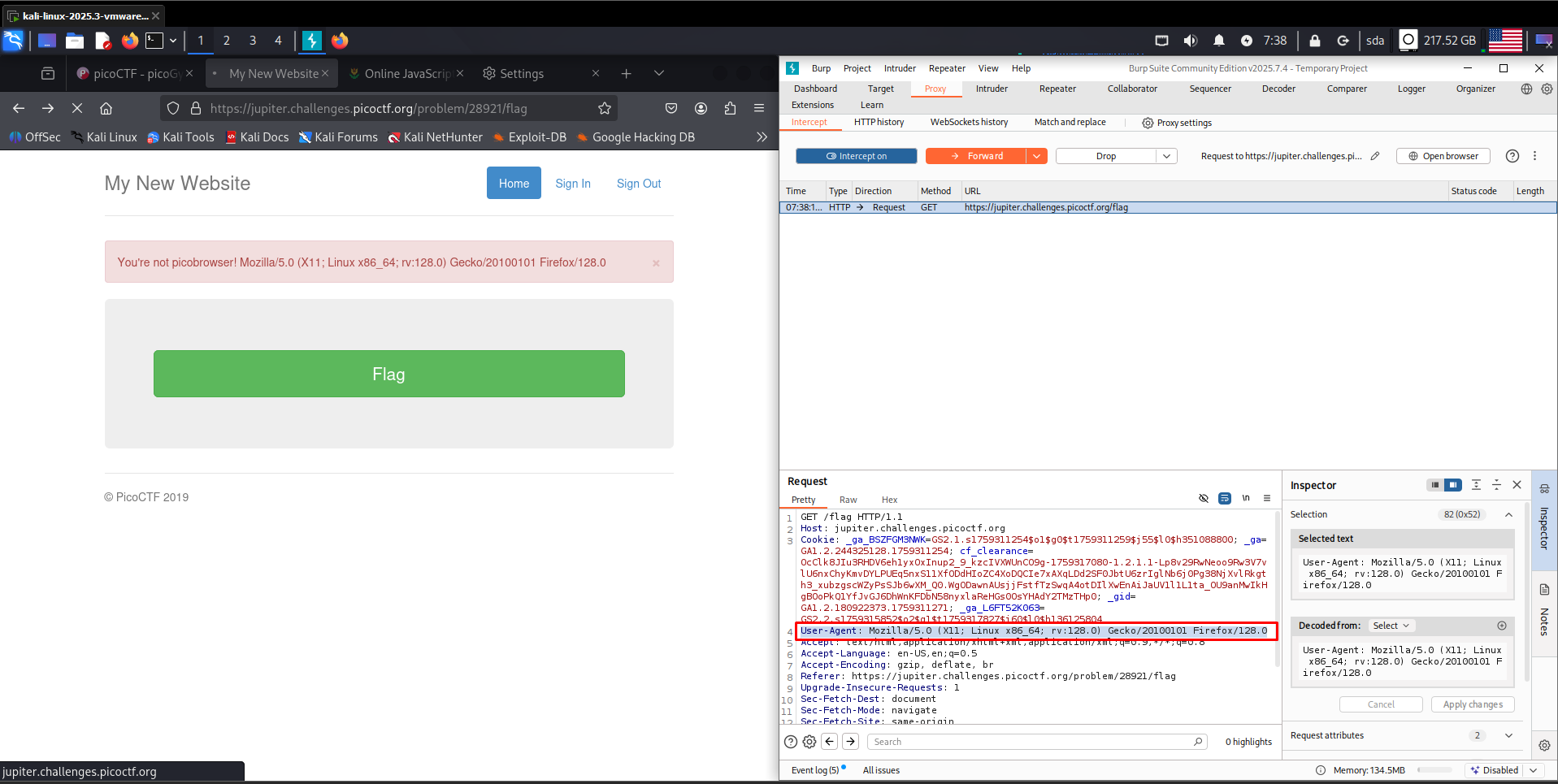Switch to the HTTP history tab

tap(879, 123)
